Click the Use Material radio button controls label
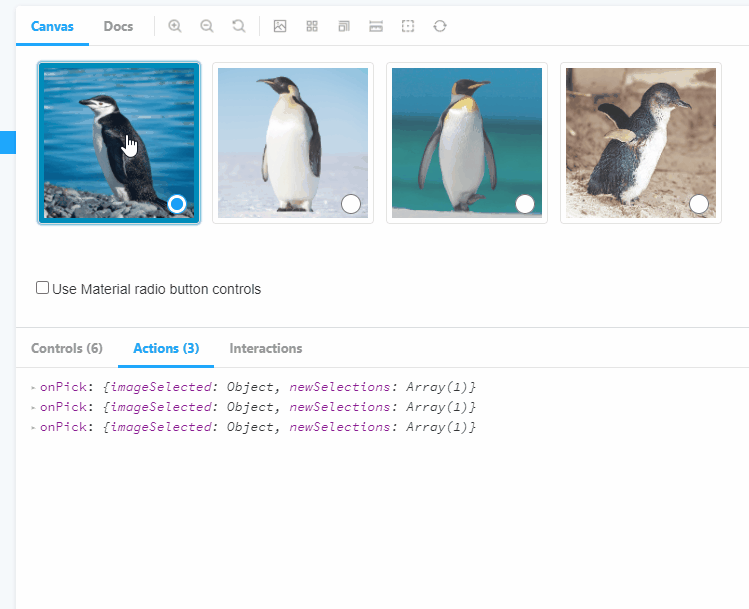Screen dimensions: 749x609 [x=157, y=289]
